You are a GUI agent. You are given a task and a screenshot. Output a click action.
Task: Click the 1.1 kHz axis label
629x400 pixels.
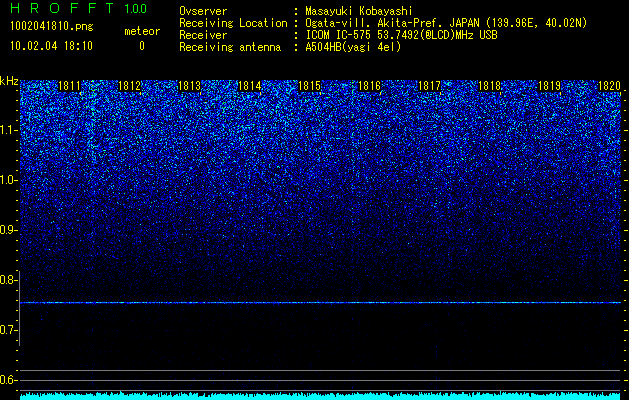pyautogui.click(x=8, y=130)
